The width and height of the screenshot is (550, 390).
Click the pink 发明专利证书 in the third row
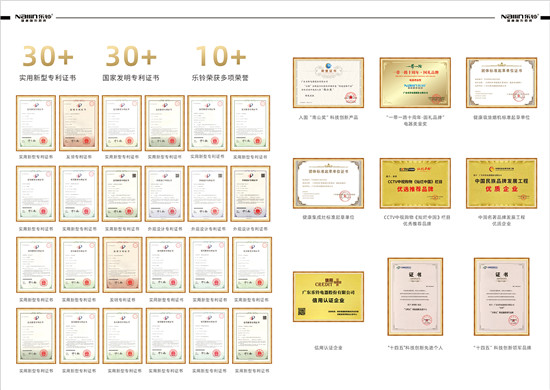122,265
